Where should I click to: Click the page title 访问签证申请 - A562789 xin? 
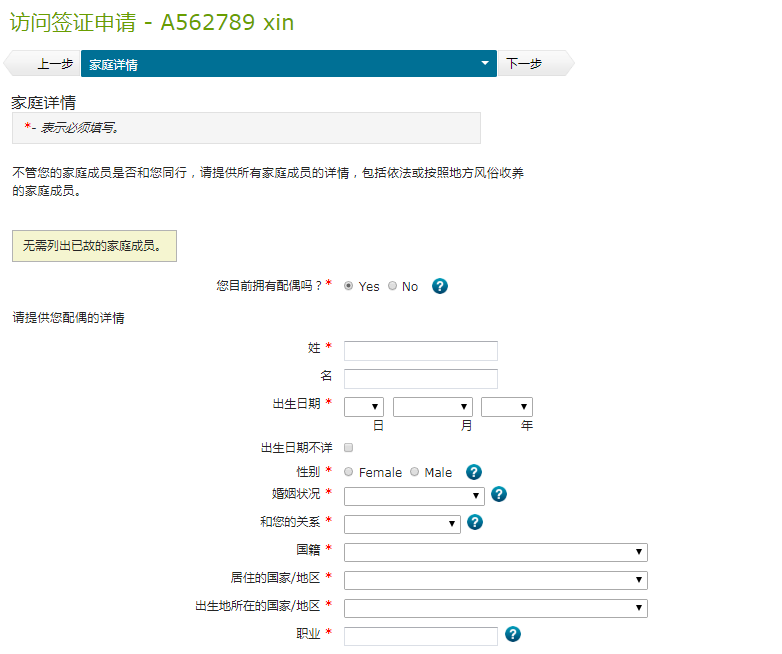coord(152,22)
